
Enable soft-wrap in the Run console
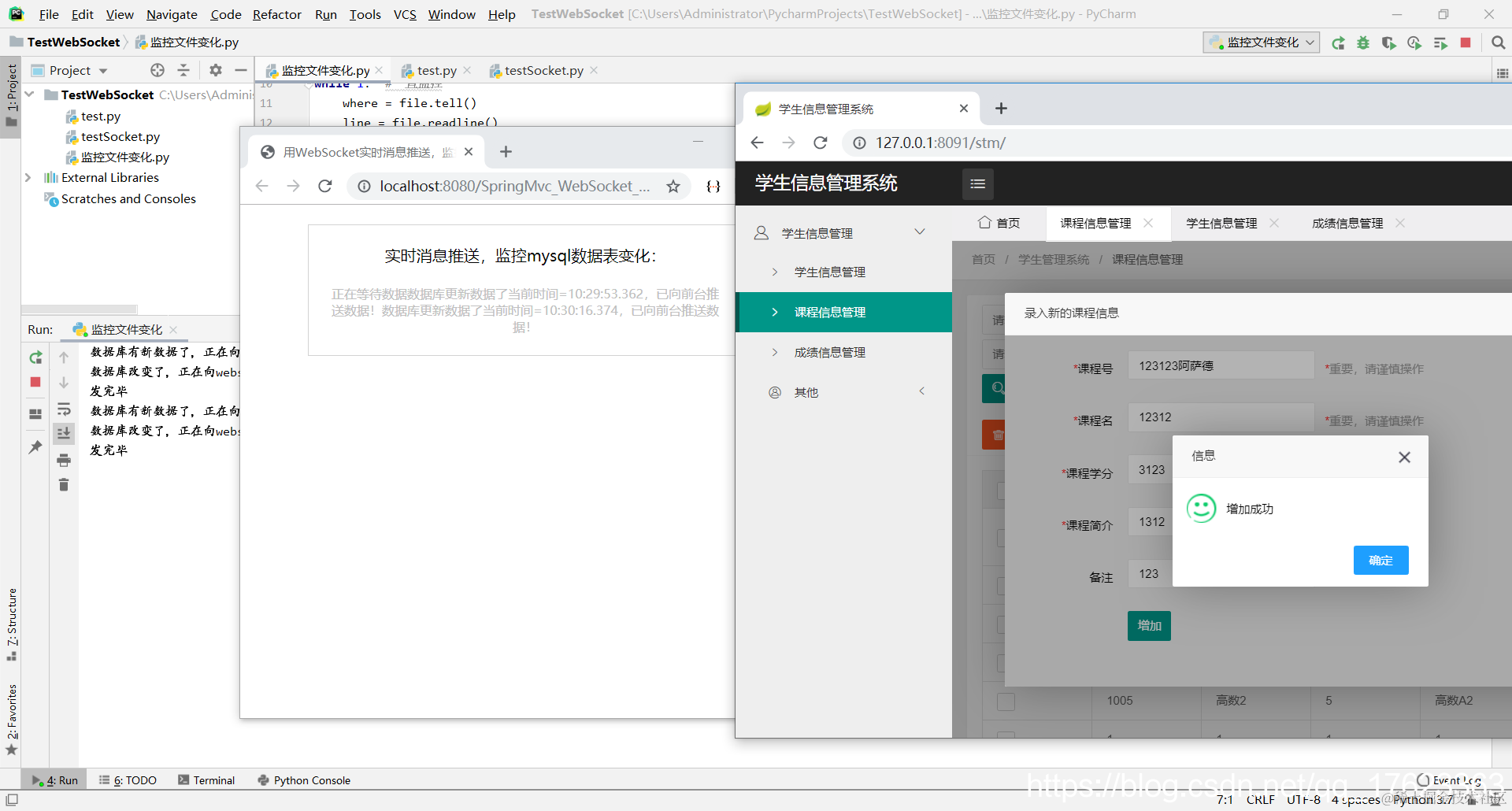64,409
